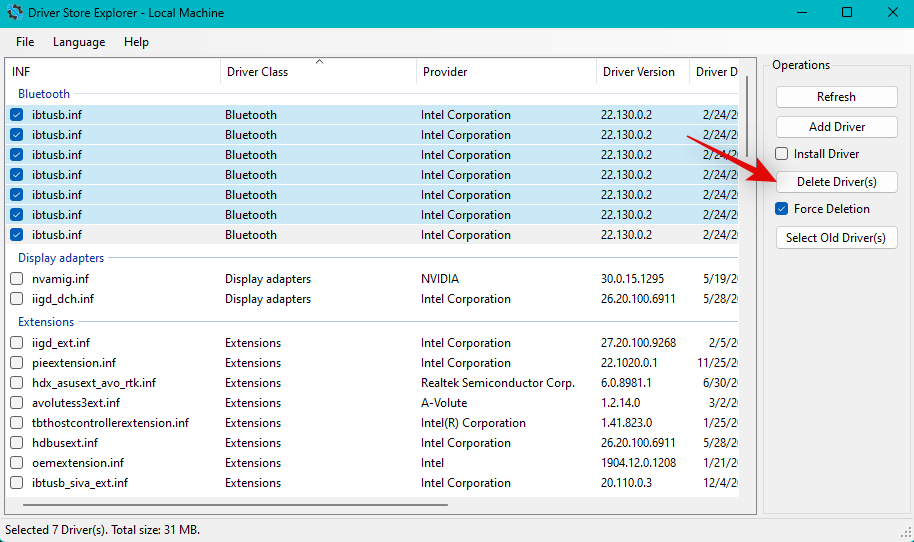The width and height of the screenshot is (914, 542).
Task: Collapse the Extensions group header
Action: pyautogui.click(x=46, y=322)
